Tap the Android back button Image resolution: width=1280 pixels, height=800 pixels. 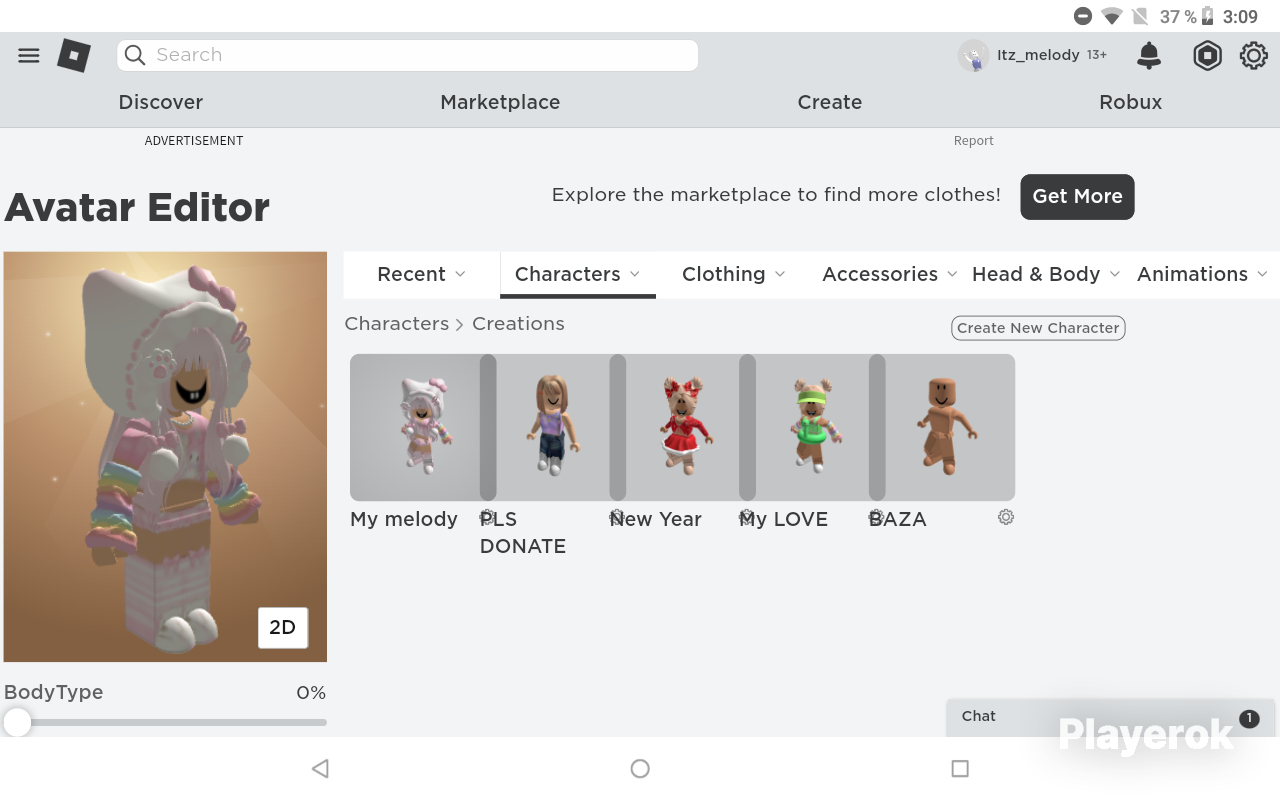320,768
